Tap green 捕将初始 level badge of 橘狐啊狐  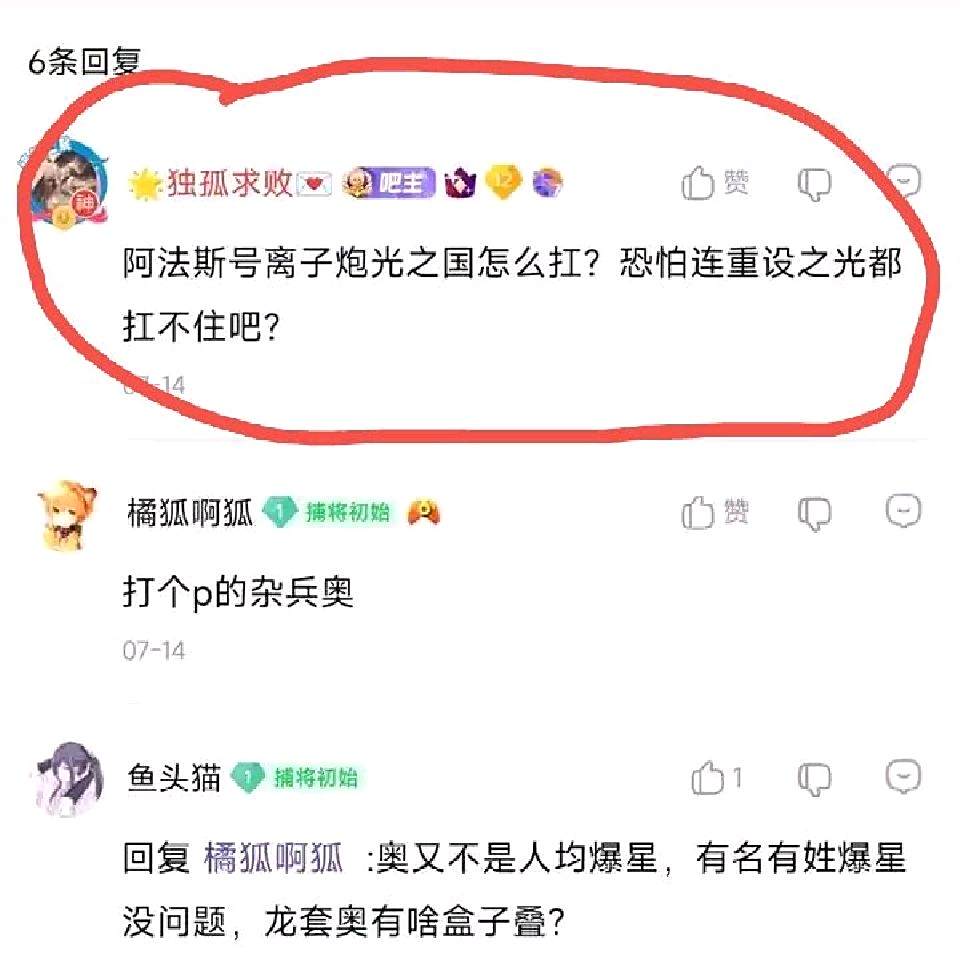(326, 512)
